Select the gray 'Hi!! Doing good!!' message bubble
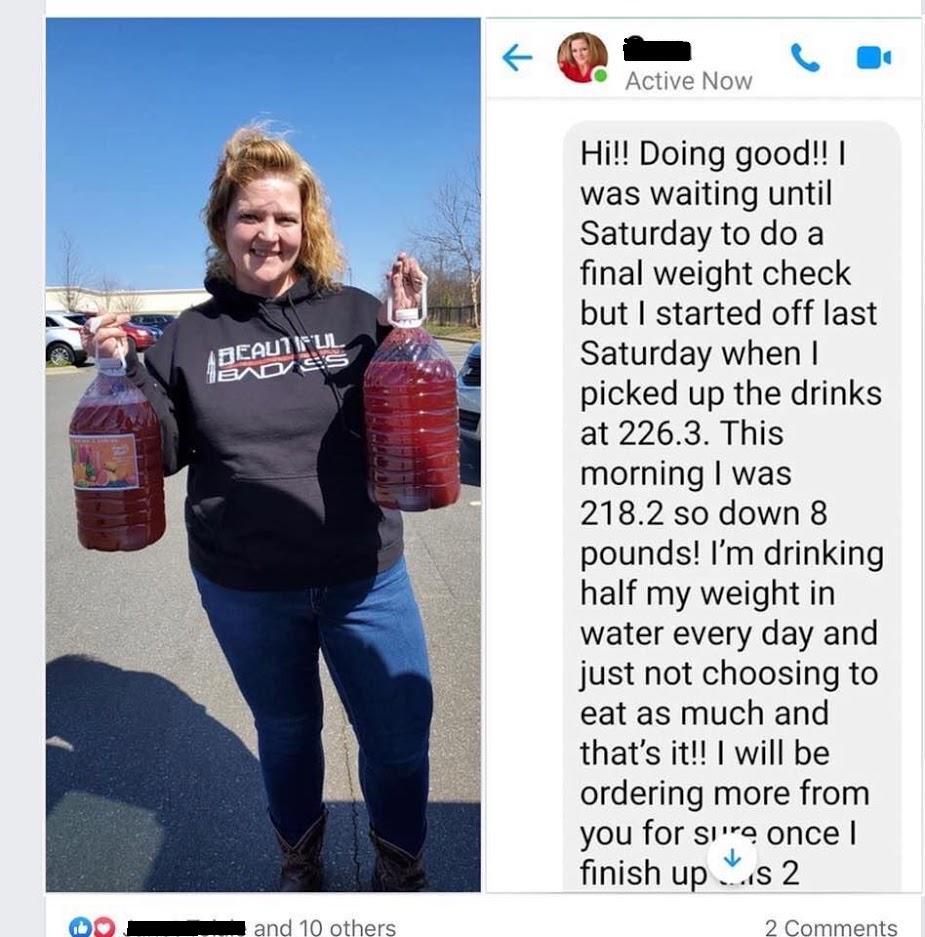Screen dimensions: 925x937 tap(731, 507)
